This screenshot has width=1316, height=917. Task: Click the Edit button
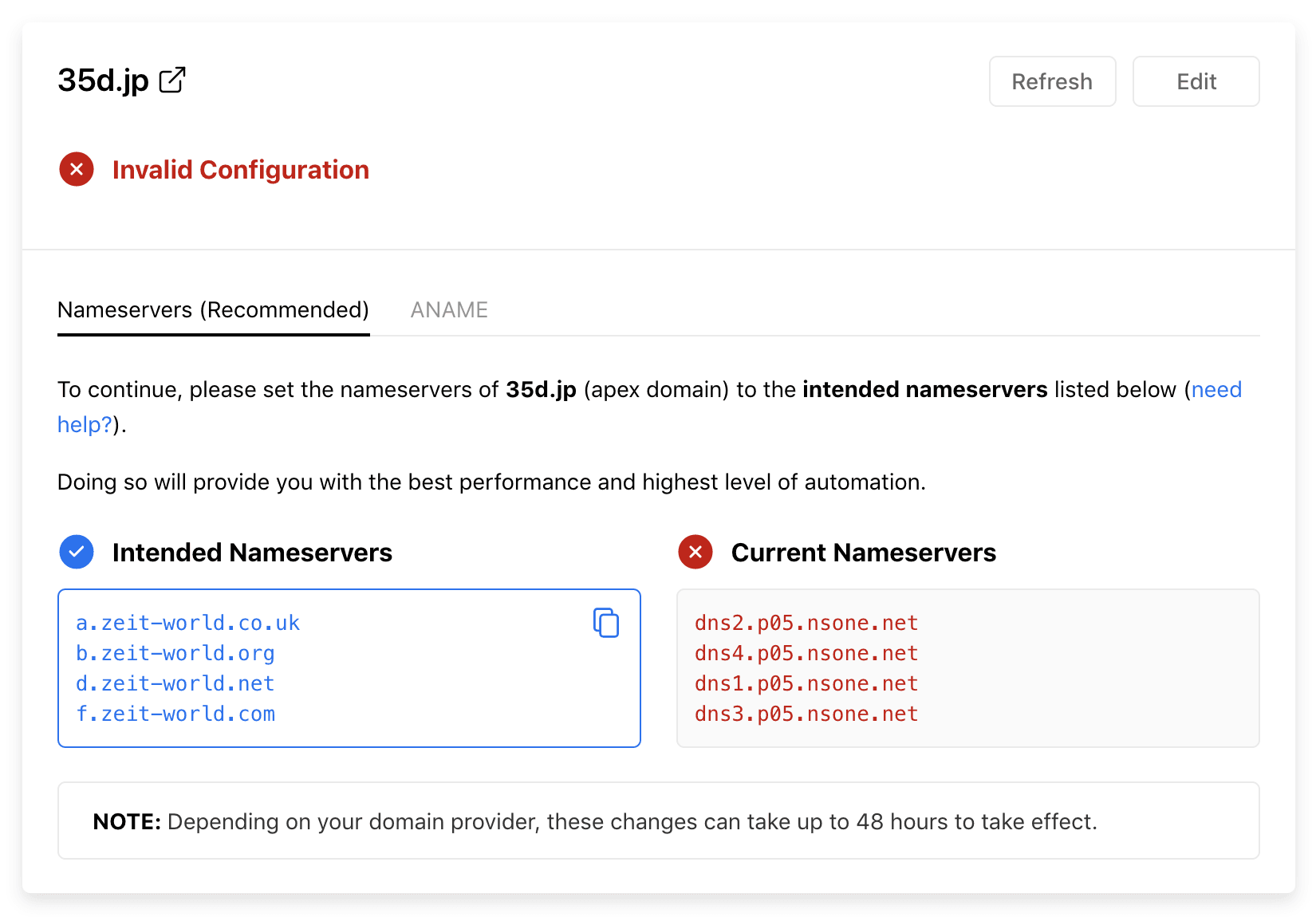click(x=1196, y=81)
